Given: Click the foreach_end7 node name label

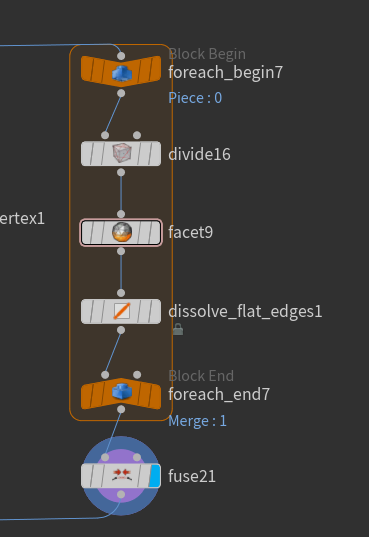Looking at the screenshot, I should tap(219, 395).
